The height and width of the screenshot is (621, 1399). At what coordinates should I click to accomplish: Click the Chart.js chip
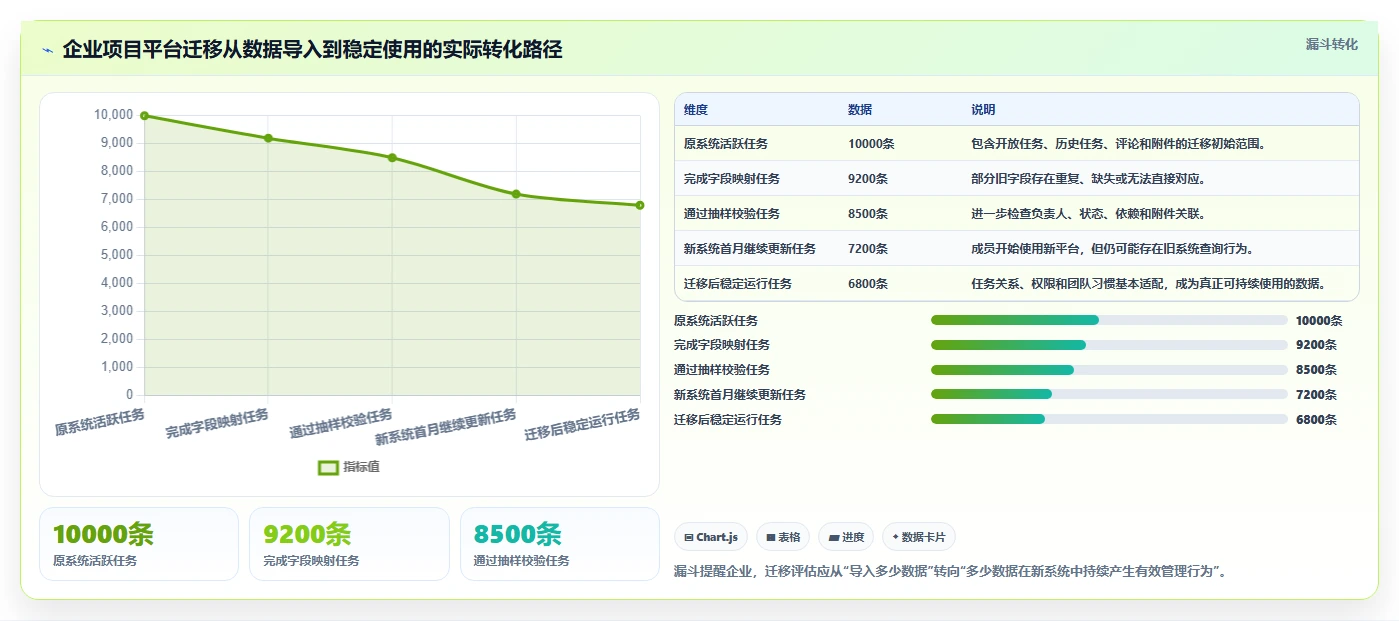710,537
